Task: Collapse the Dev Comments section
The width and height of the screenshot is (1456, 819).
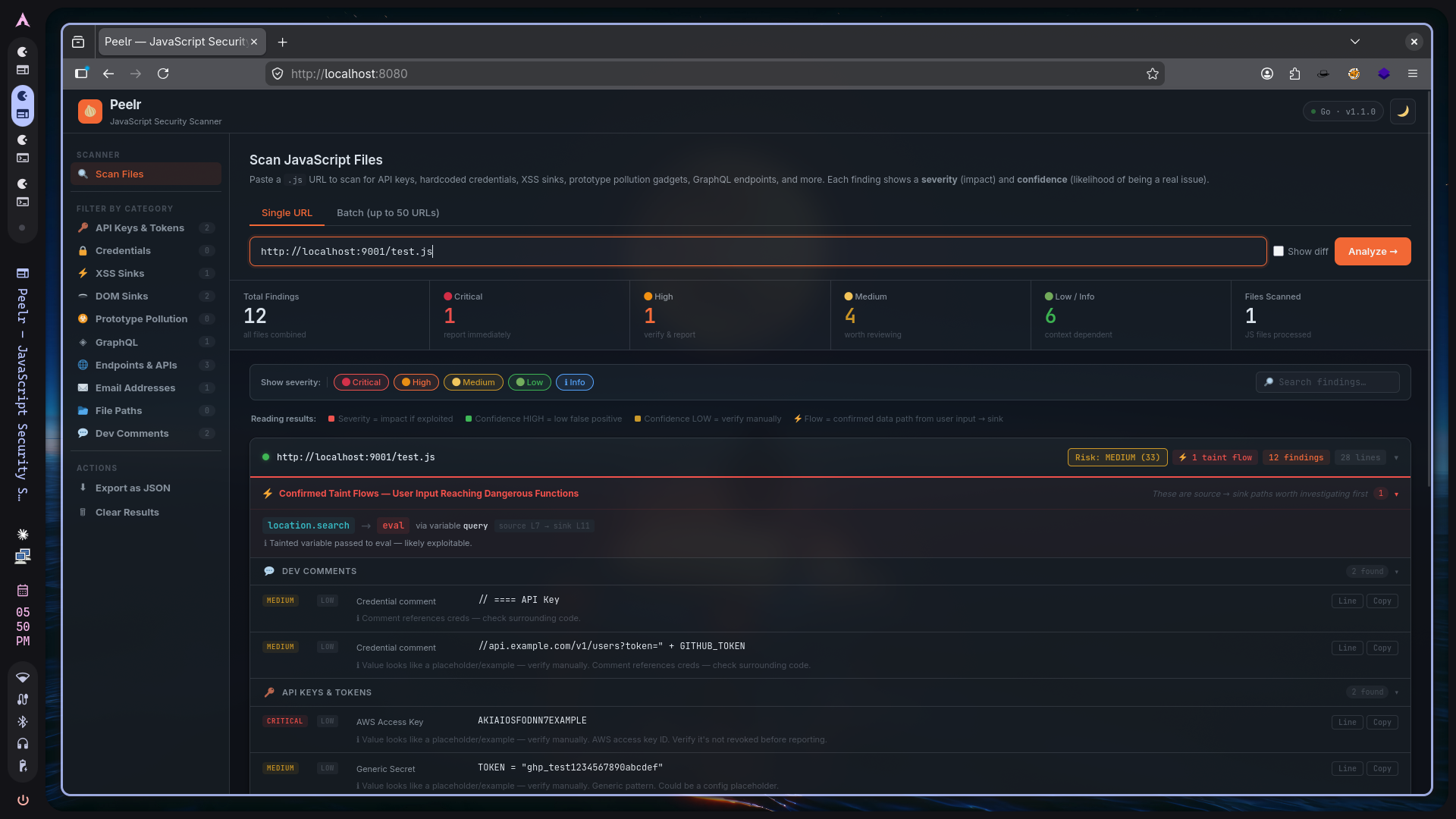Action: tap(1396, 572)
